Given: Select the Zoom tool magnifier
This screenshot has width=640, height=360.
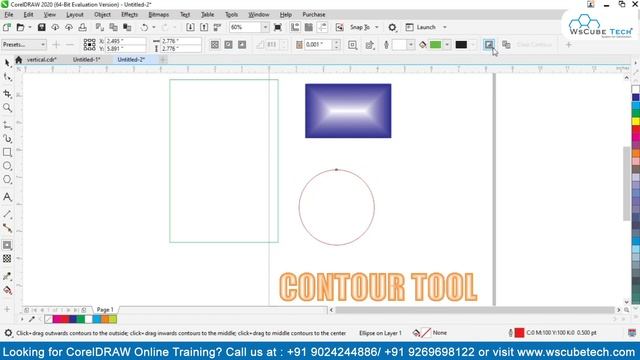Looking at the screenshot, I should [7, 108].
